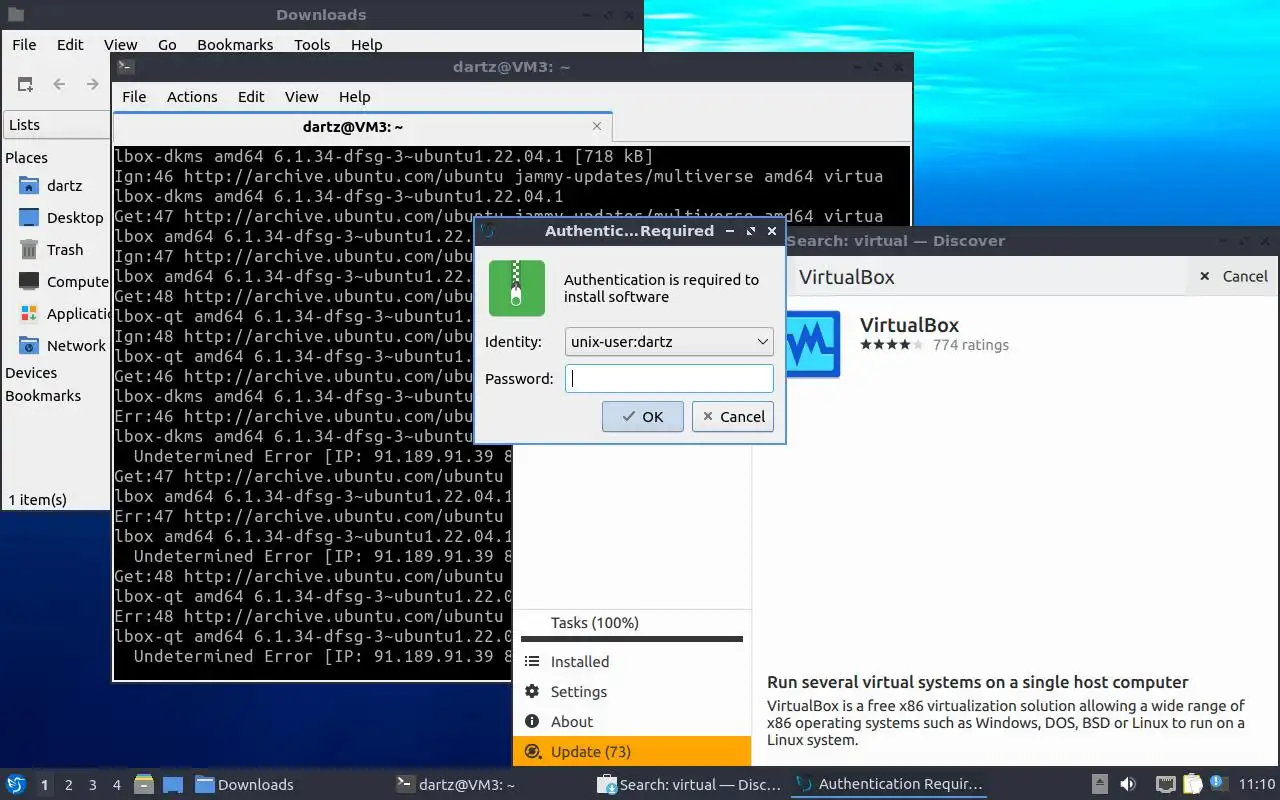Click the terminal icon in terminal title bar

(125, 67)
